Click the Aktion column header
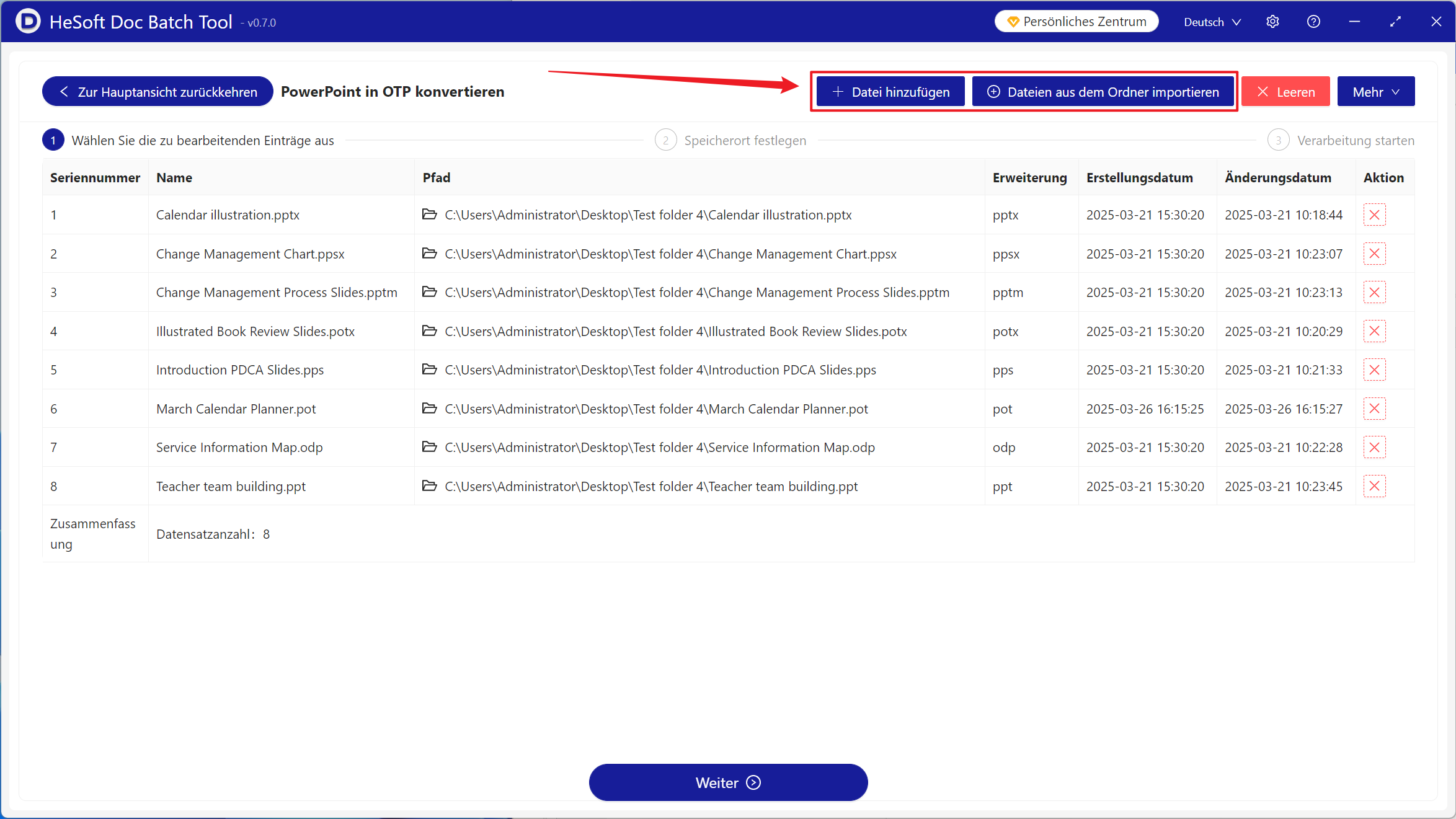 [1383, 178]
